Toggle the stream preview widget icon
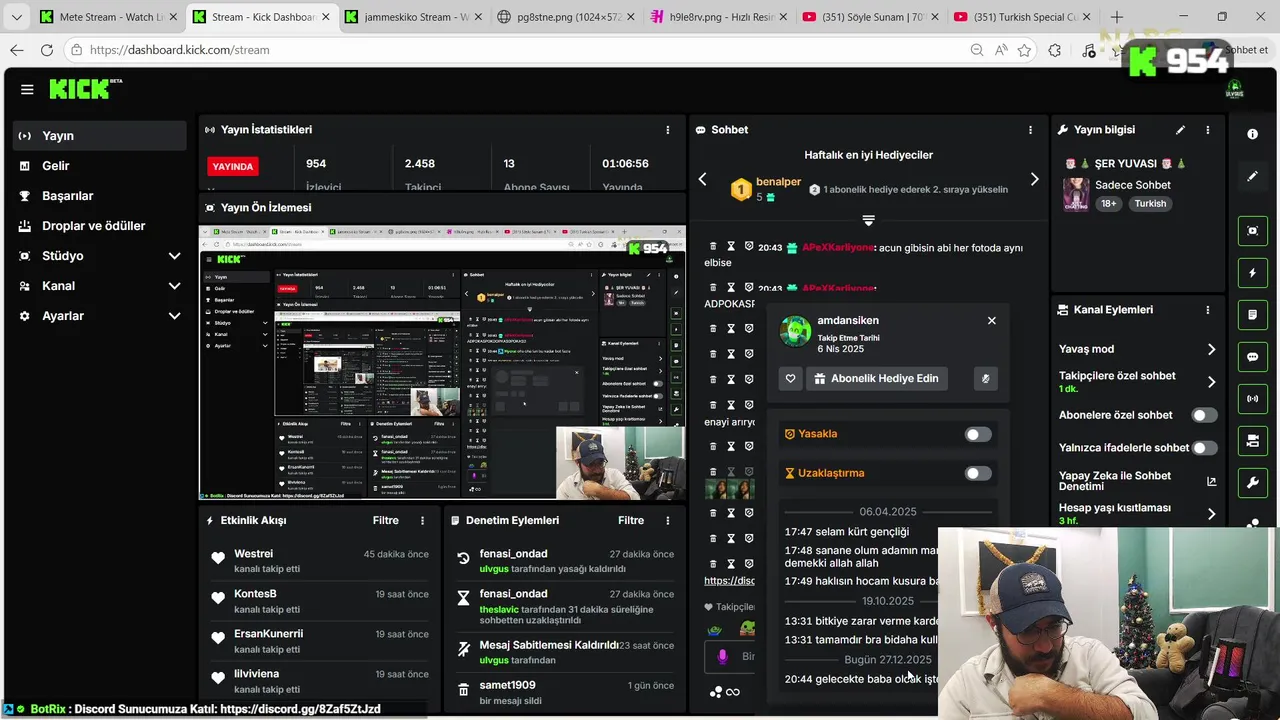 (1252, 231)
